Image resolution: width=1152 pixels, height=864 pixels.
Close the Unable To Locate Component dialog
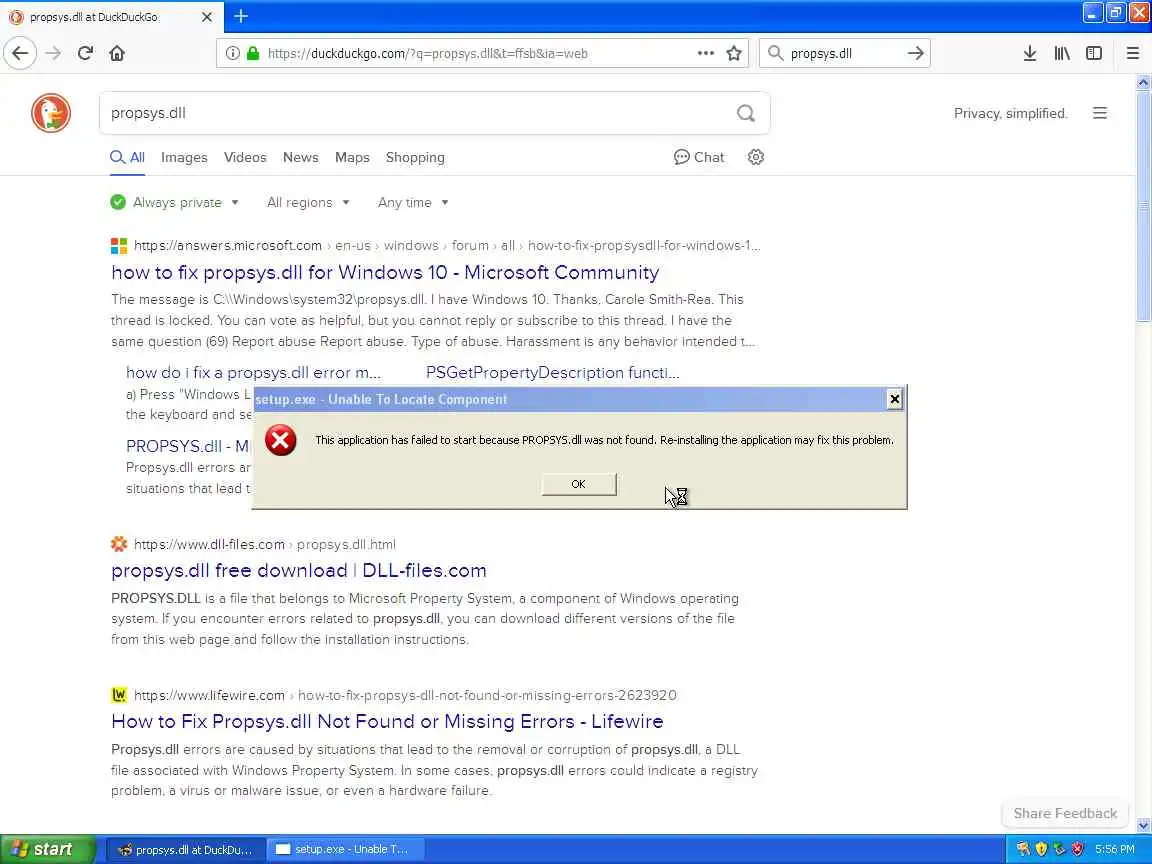894,399
